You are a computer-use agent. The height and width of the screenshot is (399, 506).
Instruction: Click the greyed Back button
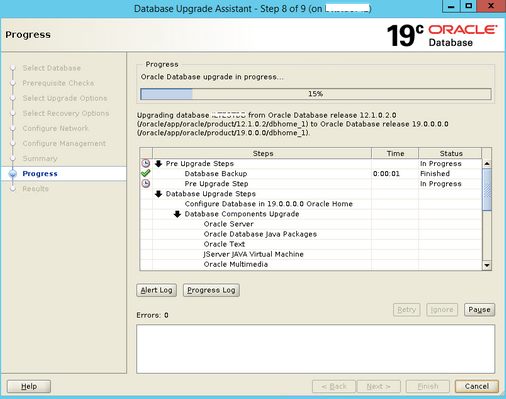pyautogui.click(x=334, y=386)
